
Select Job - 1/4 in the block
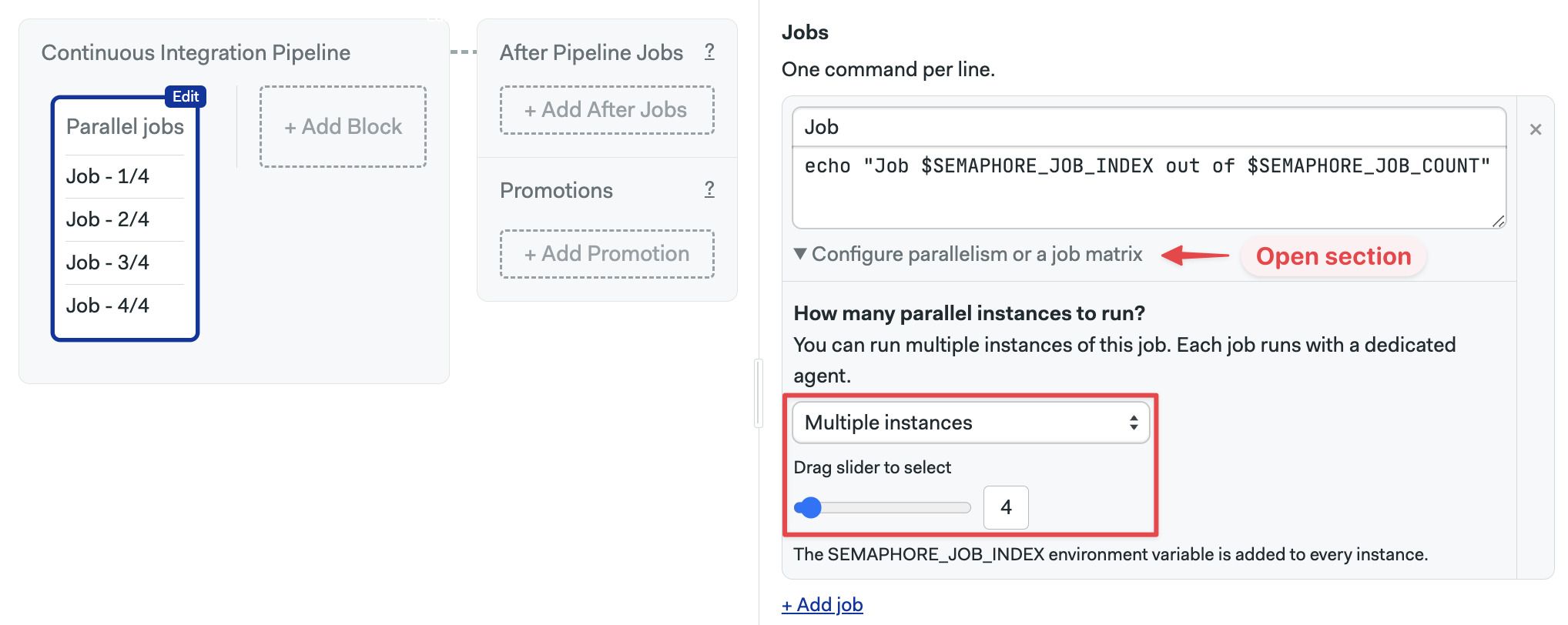click(108, 176)
